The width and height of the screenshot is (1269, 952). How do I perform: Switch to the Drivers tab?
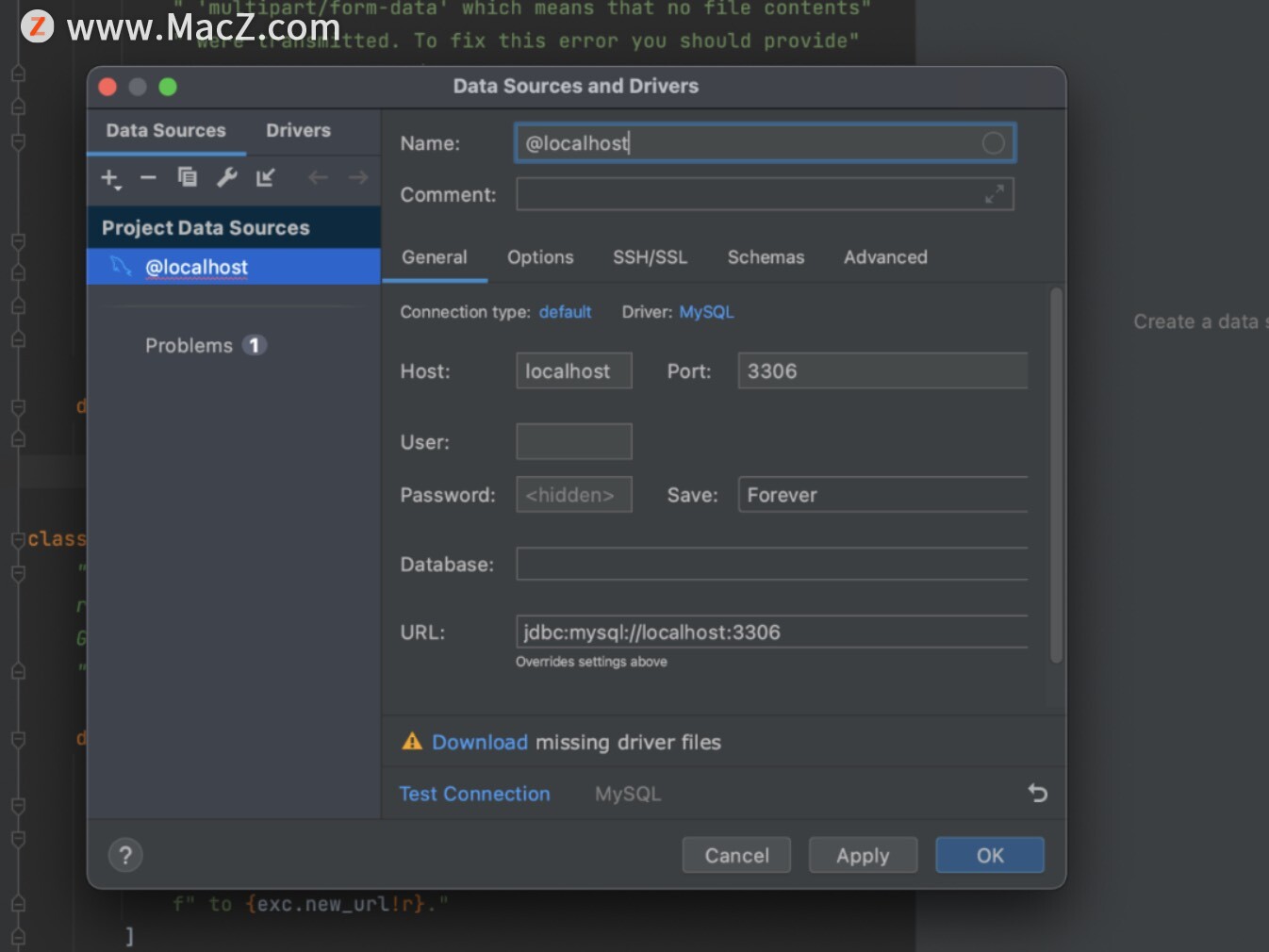298,131
